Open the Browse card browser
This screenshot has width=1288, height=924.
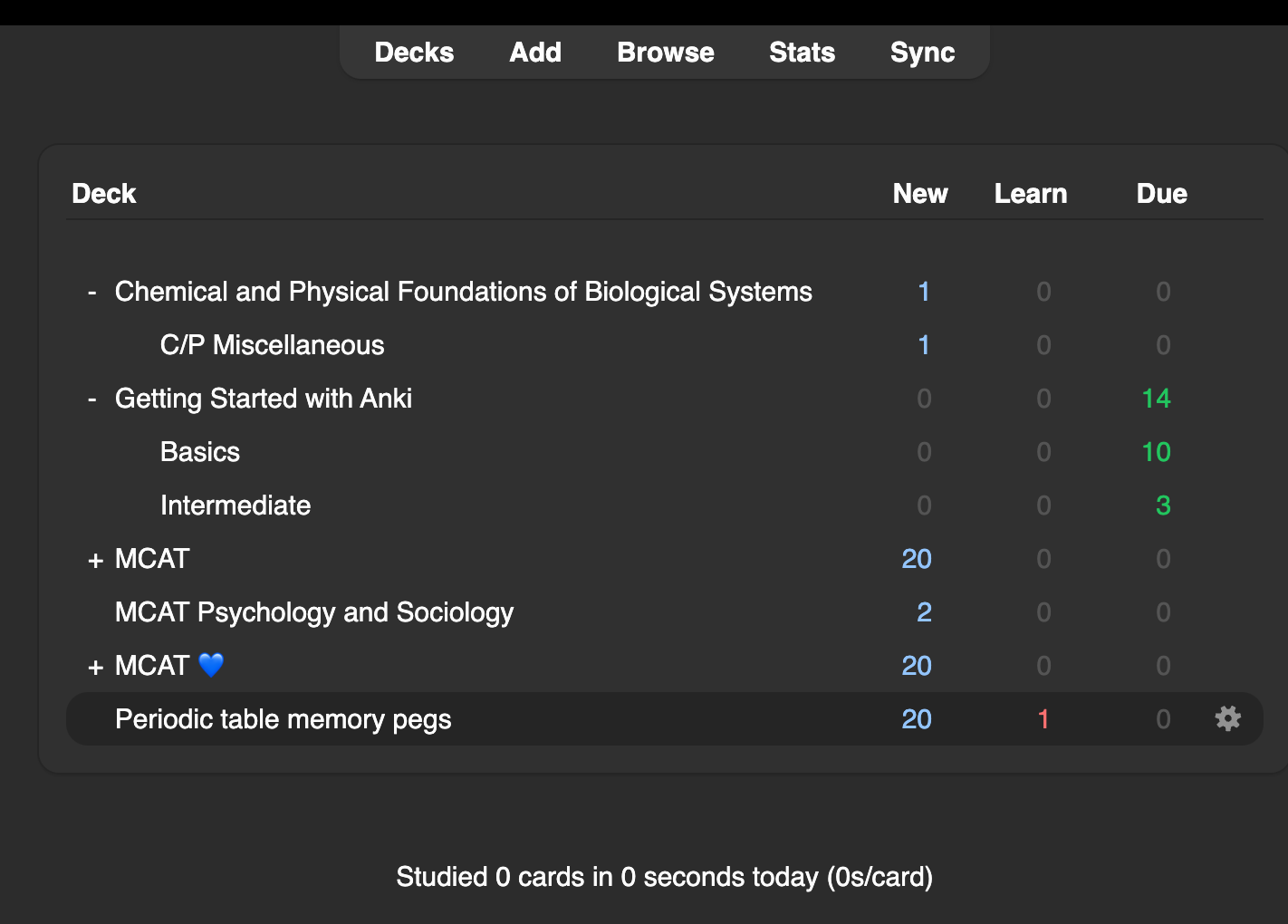tap(666, 53)
